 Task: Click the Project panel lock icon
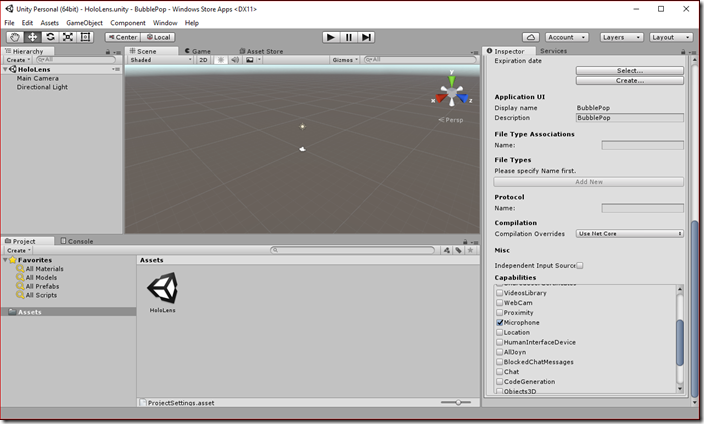point(465,242)
